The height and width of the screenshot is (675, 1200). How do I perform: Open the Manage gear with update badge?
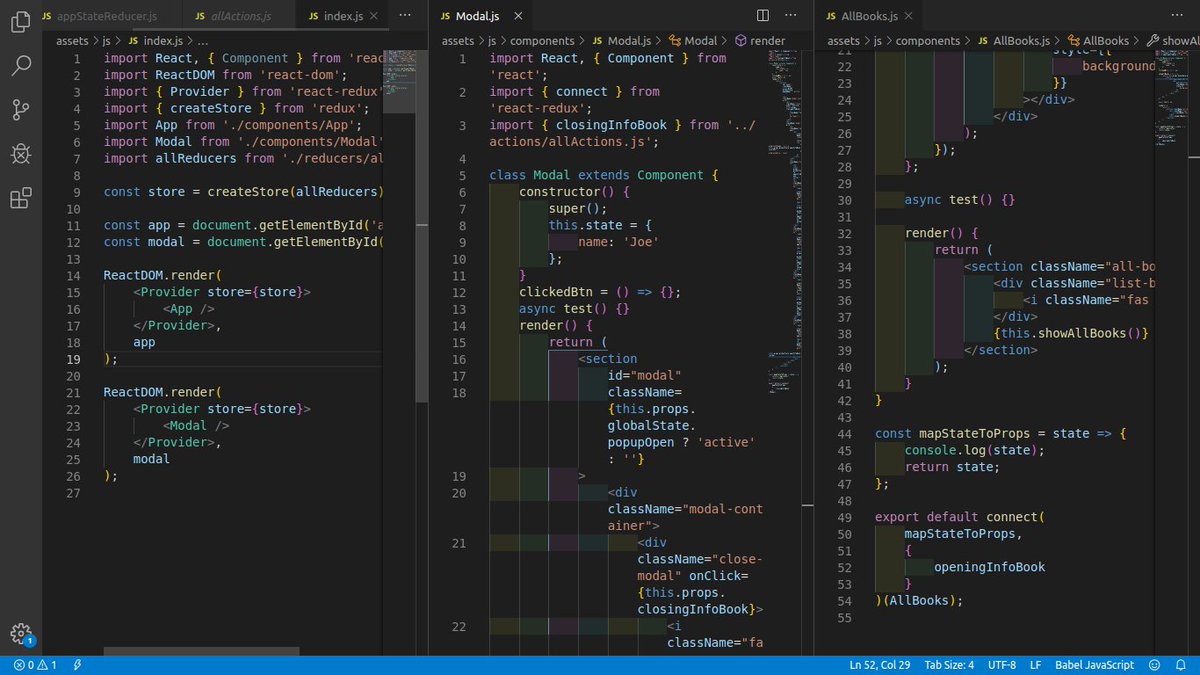pos(20,634)
